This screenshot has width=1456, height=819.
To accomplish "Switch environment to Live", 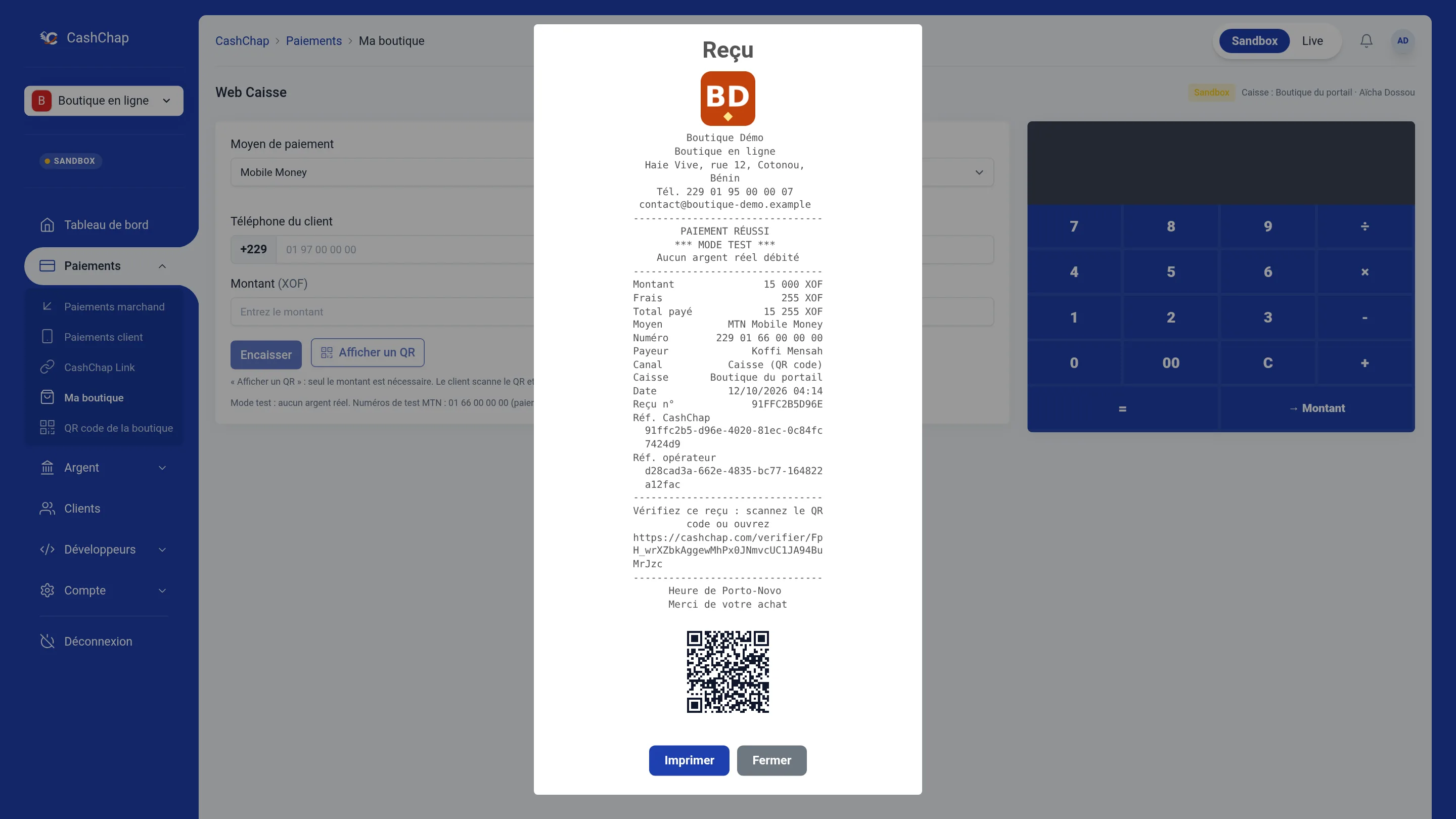I will click(1312, 40).
